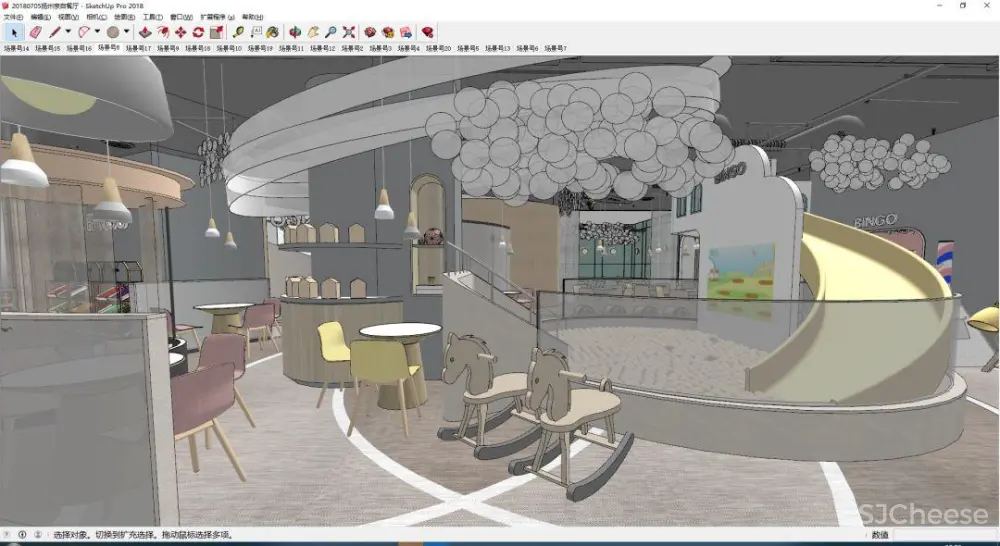The height and width of the screenshot is (546, 1000).
Task: Select the Rotate tool
Action: coord(198,32)
